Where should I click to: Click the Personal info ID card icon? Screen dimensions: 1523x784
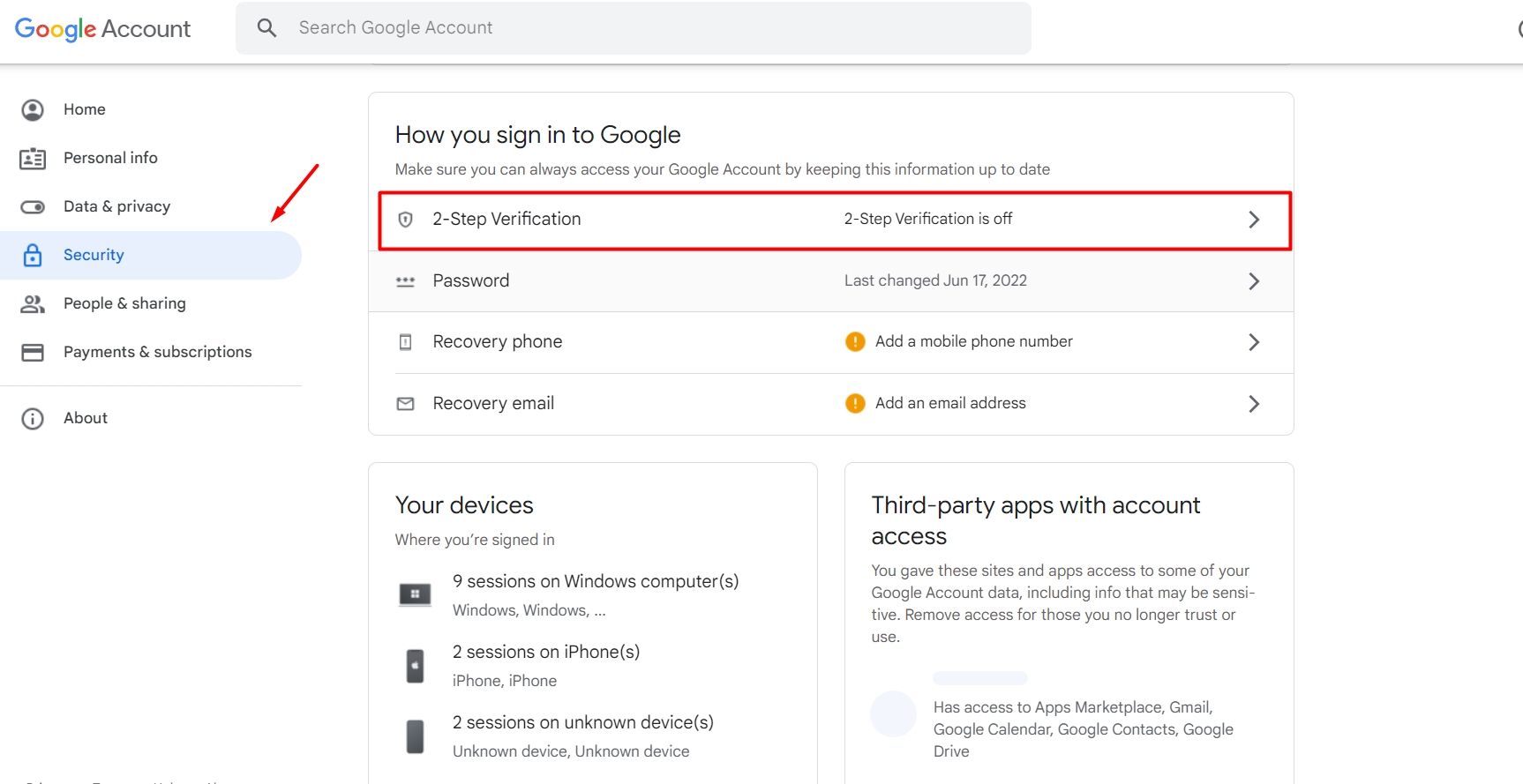pyautogui.click(x=33, y=159)
